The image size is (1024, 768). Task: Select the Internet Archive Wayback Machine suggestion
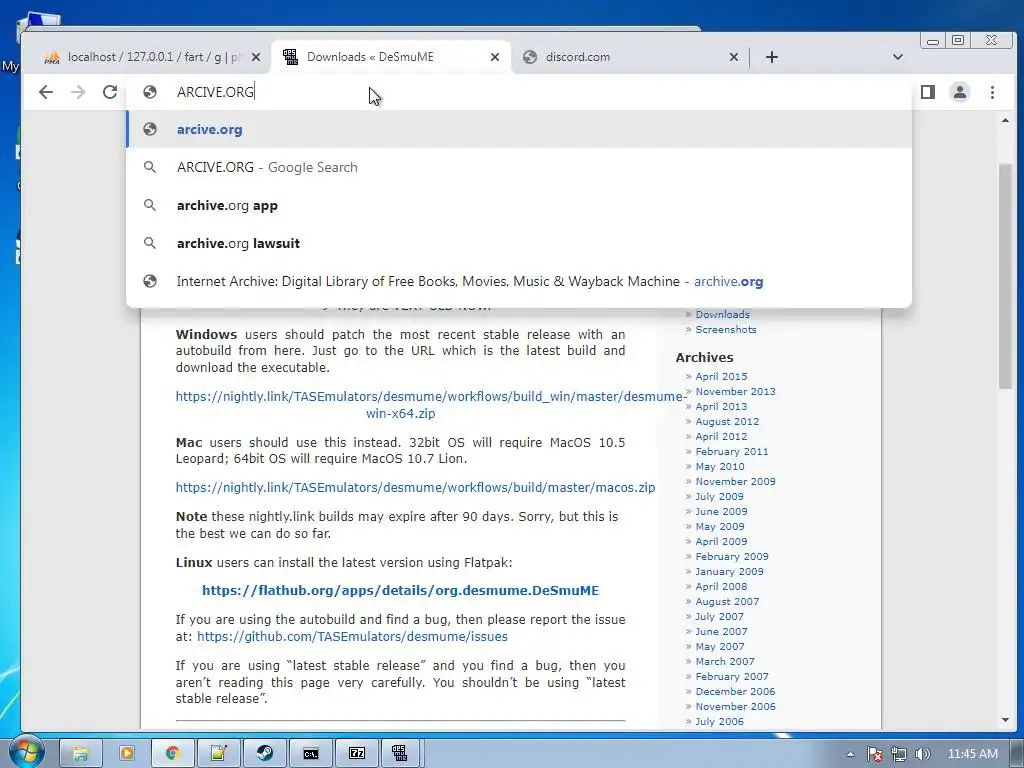519,281
